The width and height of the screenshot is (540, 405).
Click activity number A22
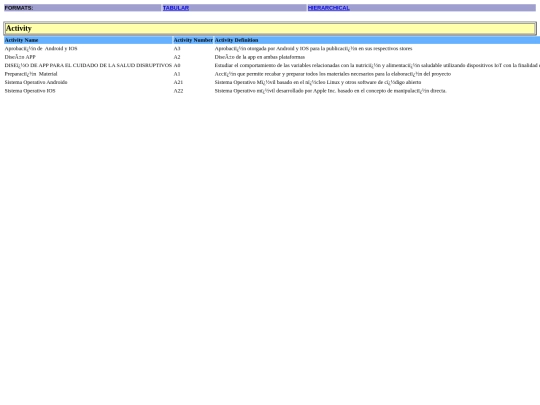[x=178, y=91]
